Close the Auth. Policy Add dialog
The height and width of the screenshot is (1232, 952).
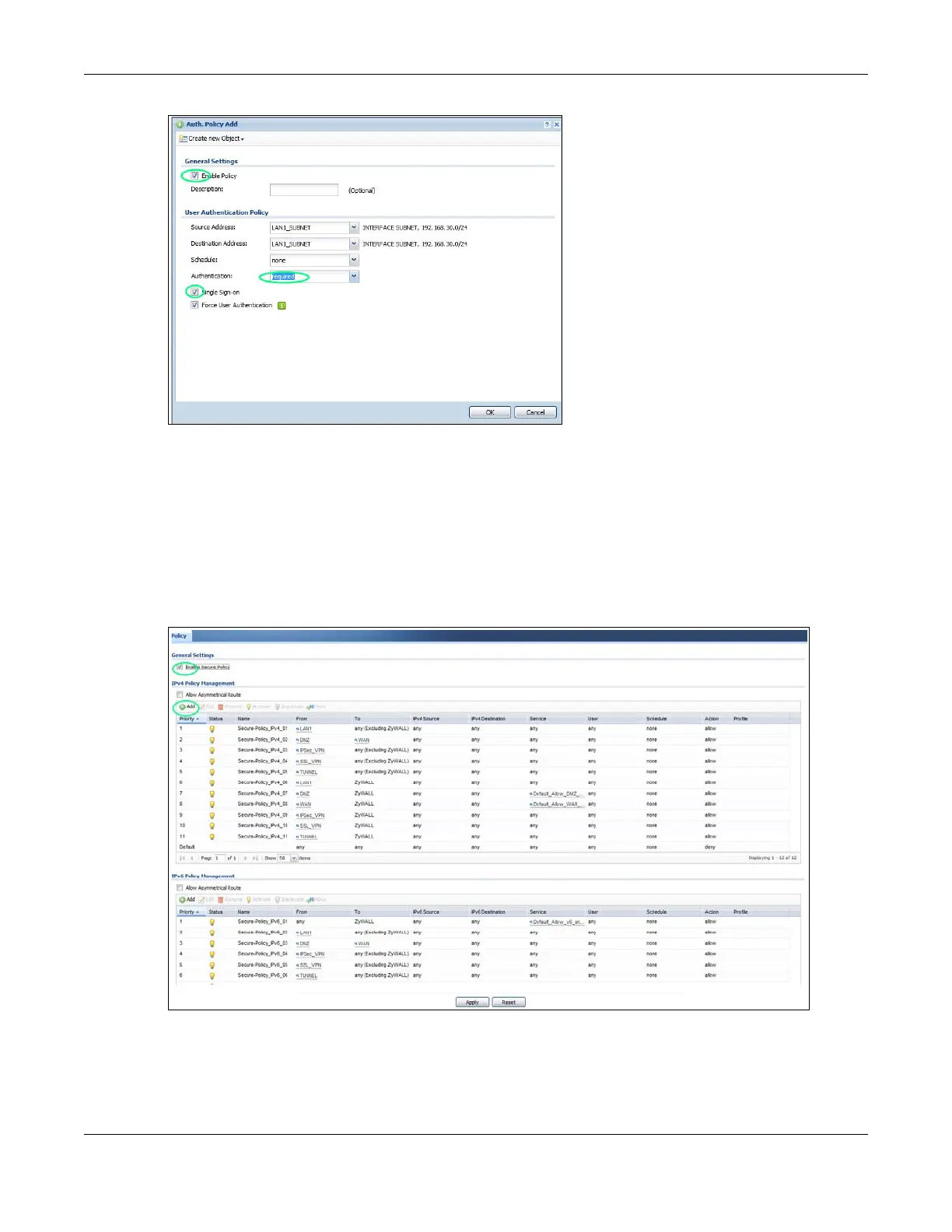pos(556,124)
